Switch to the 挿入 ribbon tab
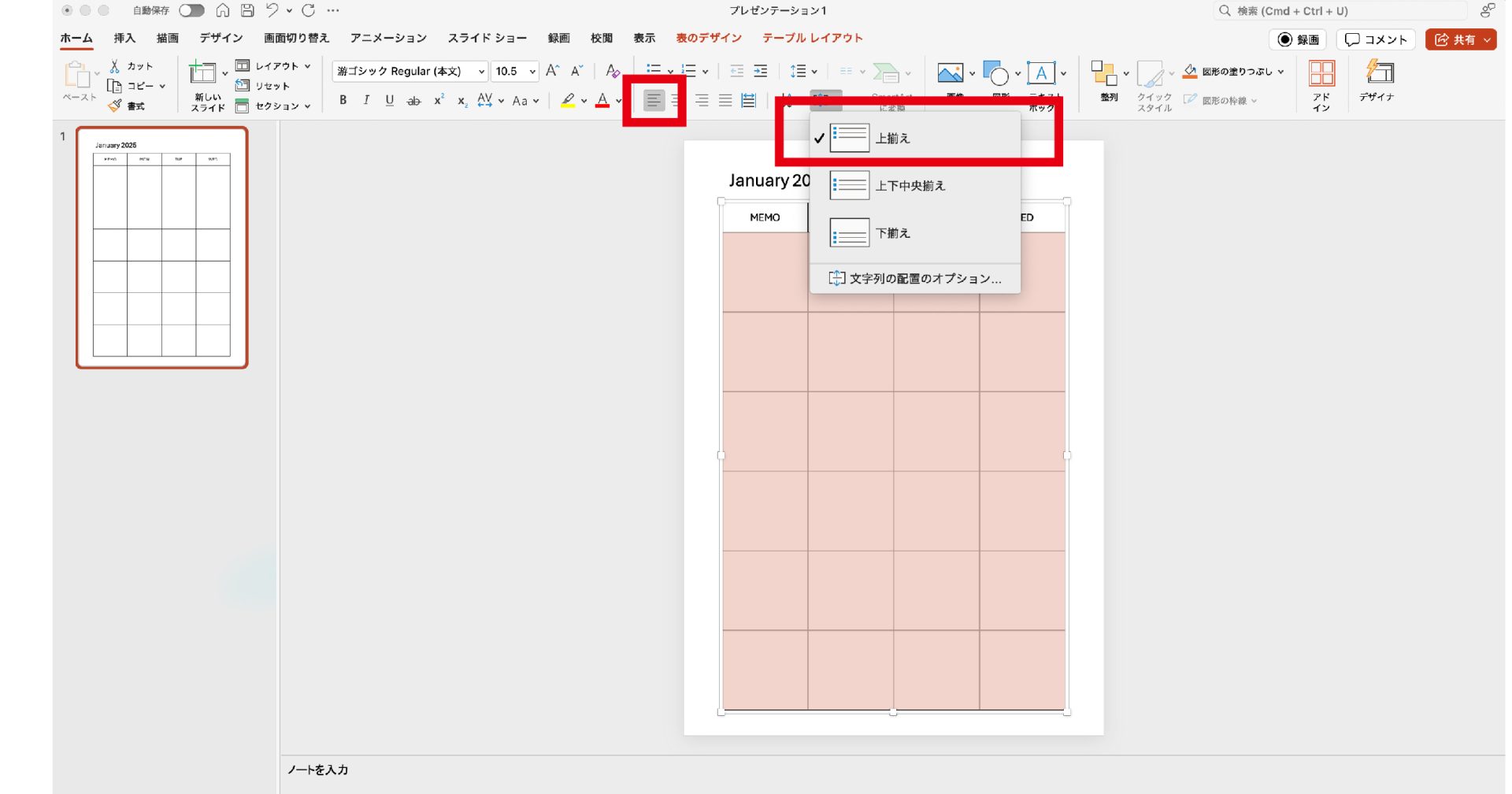 124,38
